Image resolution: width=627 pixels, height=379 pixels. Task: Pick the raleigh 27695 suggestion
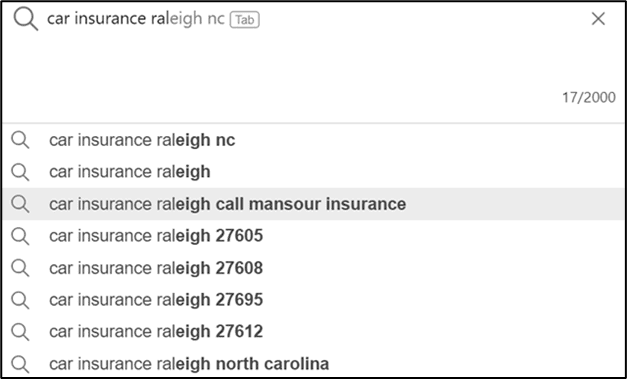pyautogui.click(x=314, y=300)
